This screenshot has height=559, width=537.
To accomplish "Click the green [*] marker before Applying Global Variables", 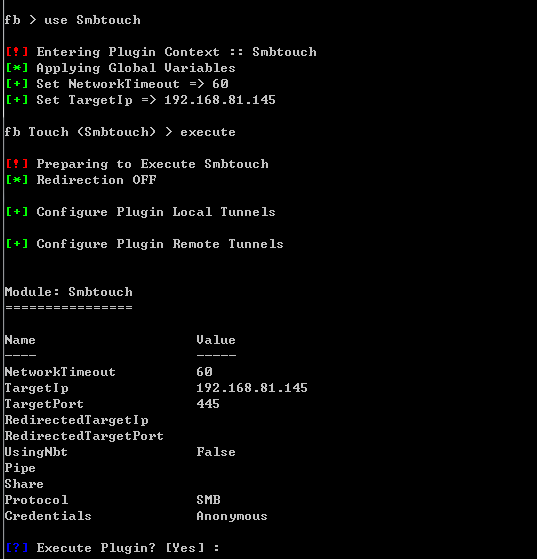I will [x=17, y=68].
